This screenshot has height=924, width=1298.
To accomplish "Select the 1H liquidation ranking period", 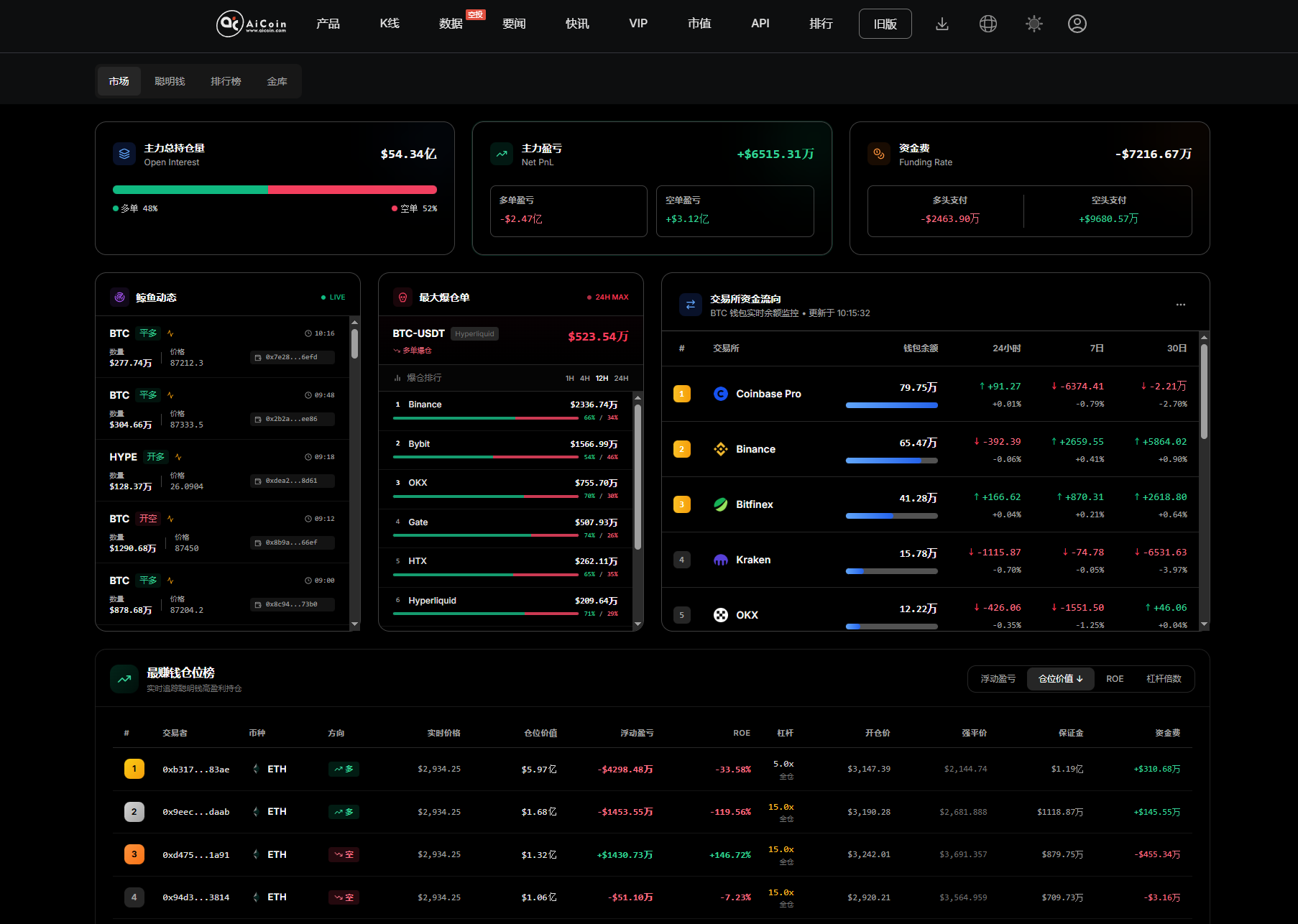I will pos(569,378).
